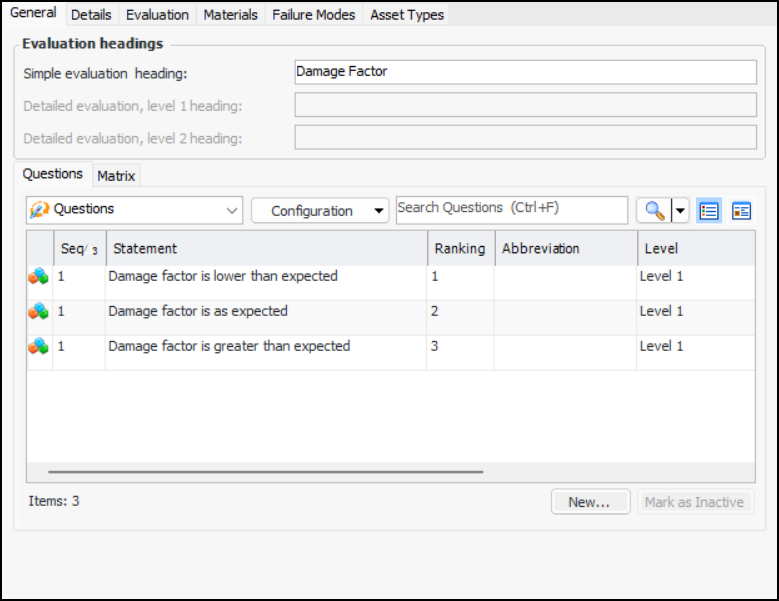The image size is (779, 601).
Task: Click the magnifier search icon
Action: coord(654,211)
